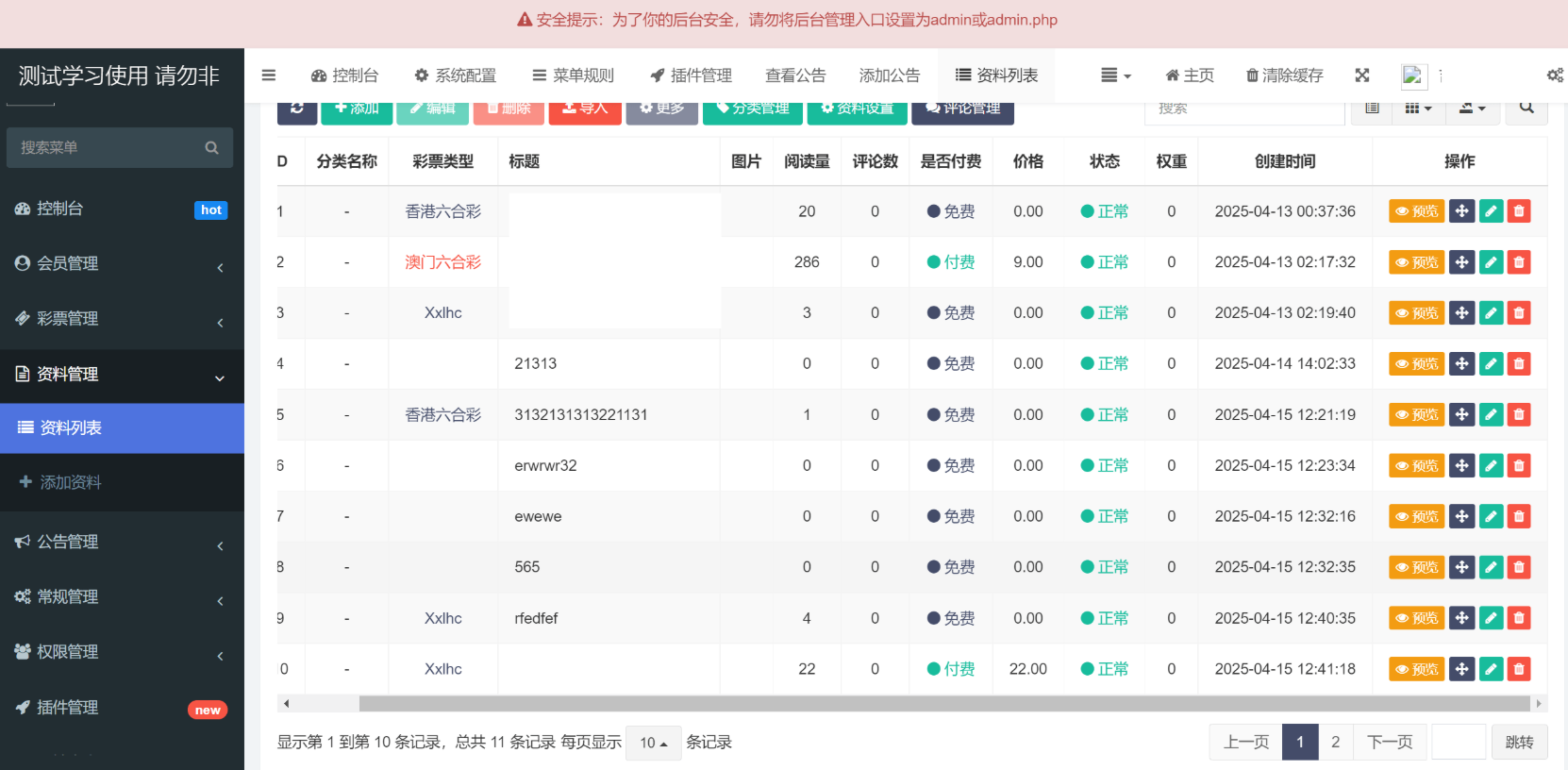The height and width of the screenshot is (770, 1568).
Task: Toggle 免费 status in the 21313 row
Action: click(951, 364)
